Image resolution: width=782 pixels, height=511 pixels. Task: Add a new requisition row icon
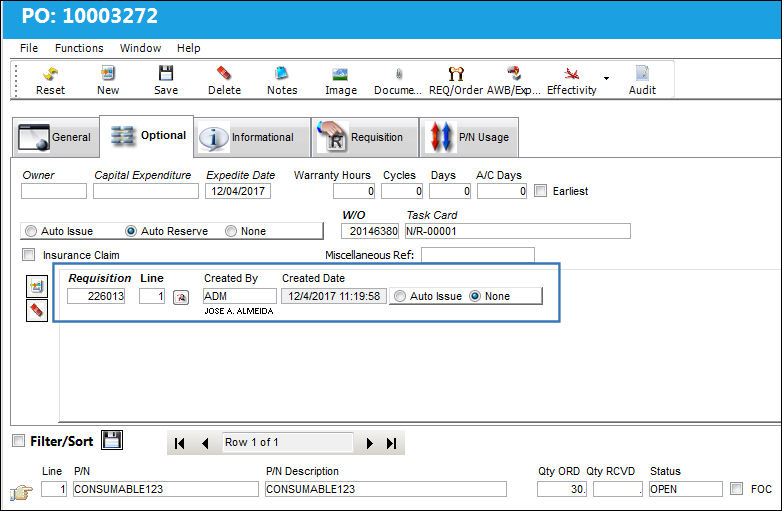(36, 286)
